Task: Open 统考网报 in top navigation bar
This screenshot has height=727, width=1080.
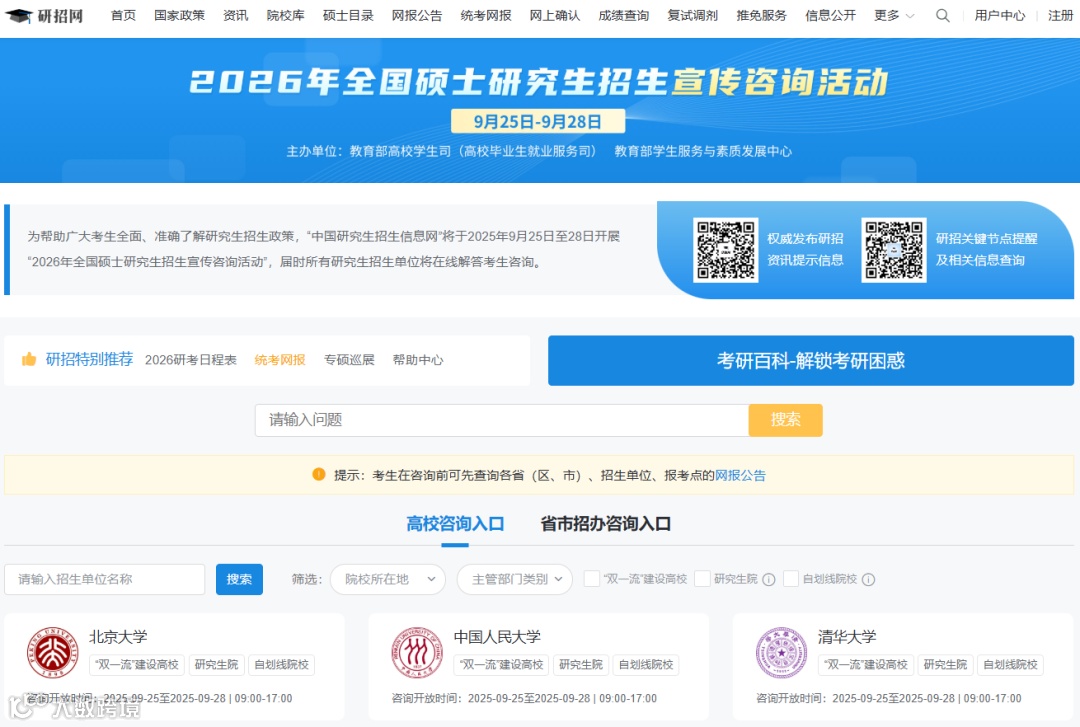Action: pos(486,15)
